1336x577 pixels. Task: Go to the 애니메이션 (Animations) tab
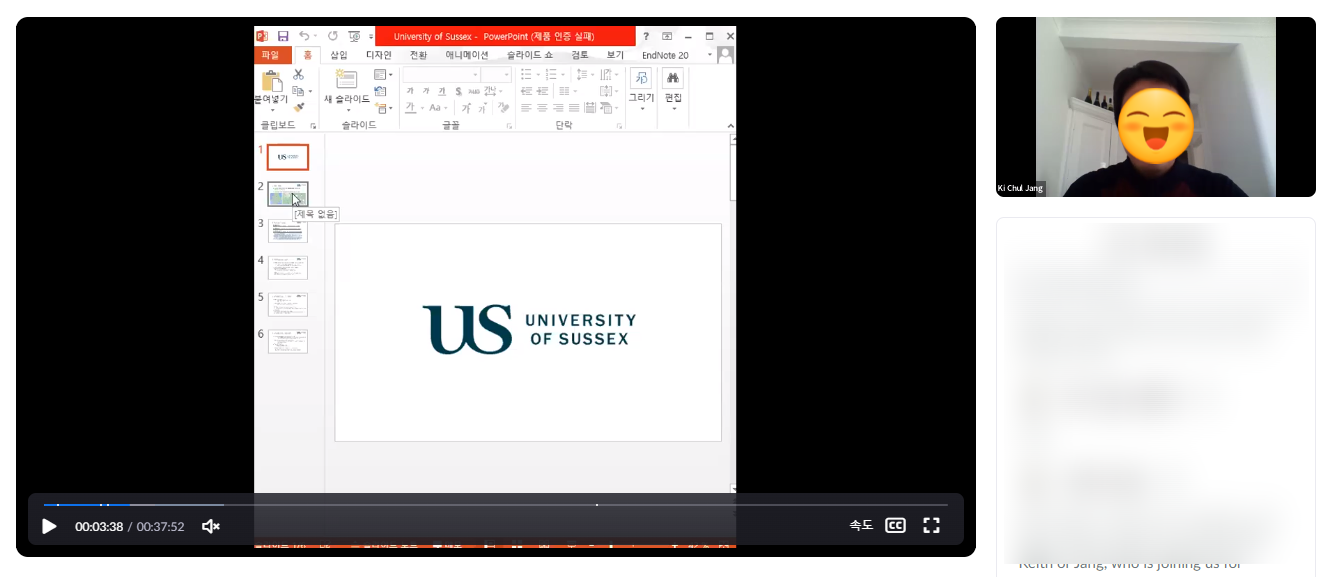(x=467, y=55)
